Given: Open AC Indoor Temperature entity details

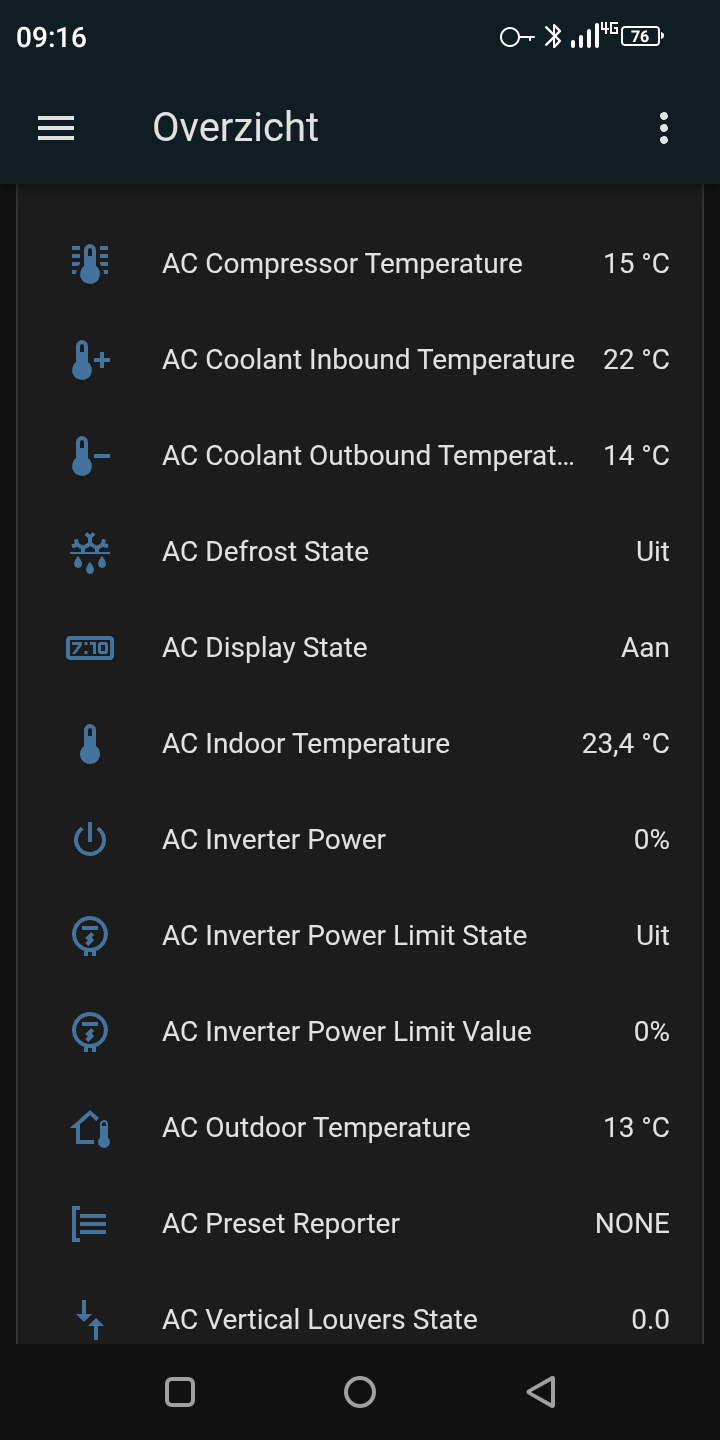Looking at the screenshot, I should (x=305, y=744).
